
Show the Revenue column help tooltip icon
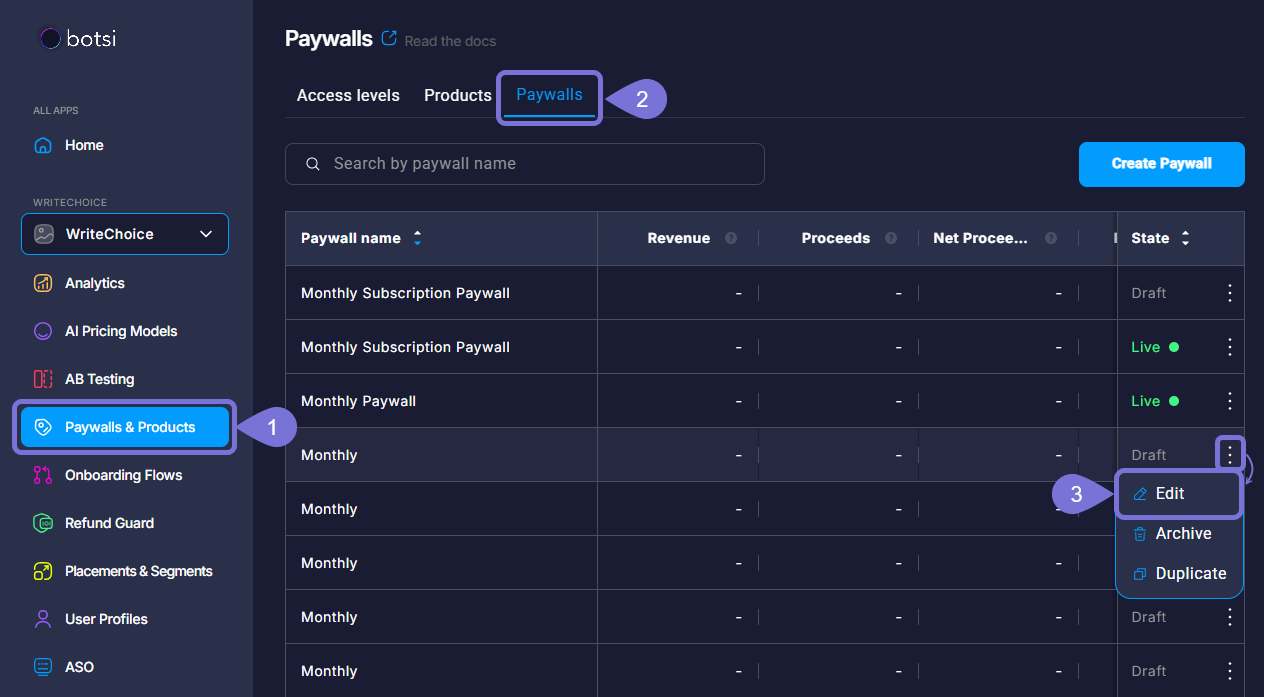(730, 238)
